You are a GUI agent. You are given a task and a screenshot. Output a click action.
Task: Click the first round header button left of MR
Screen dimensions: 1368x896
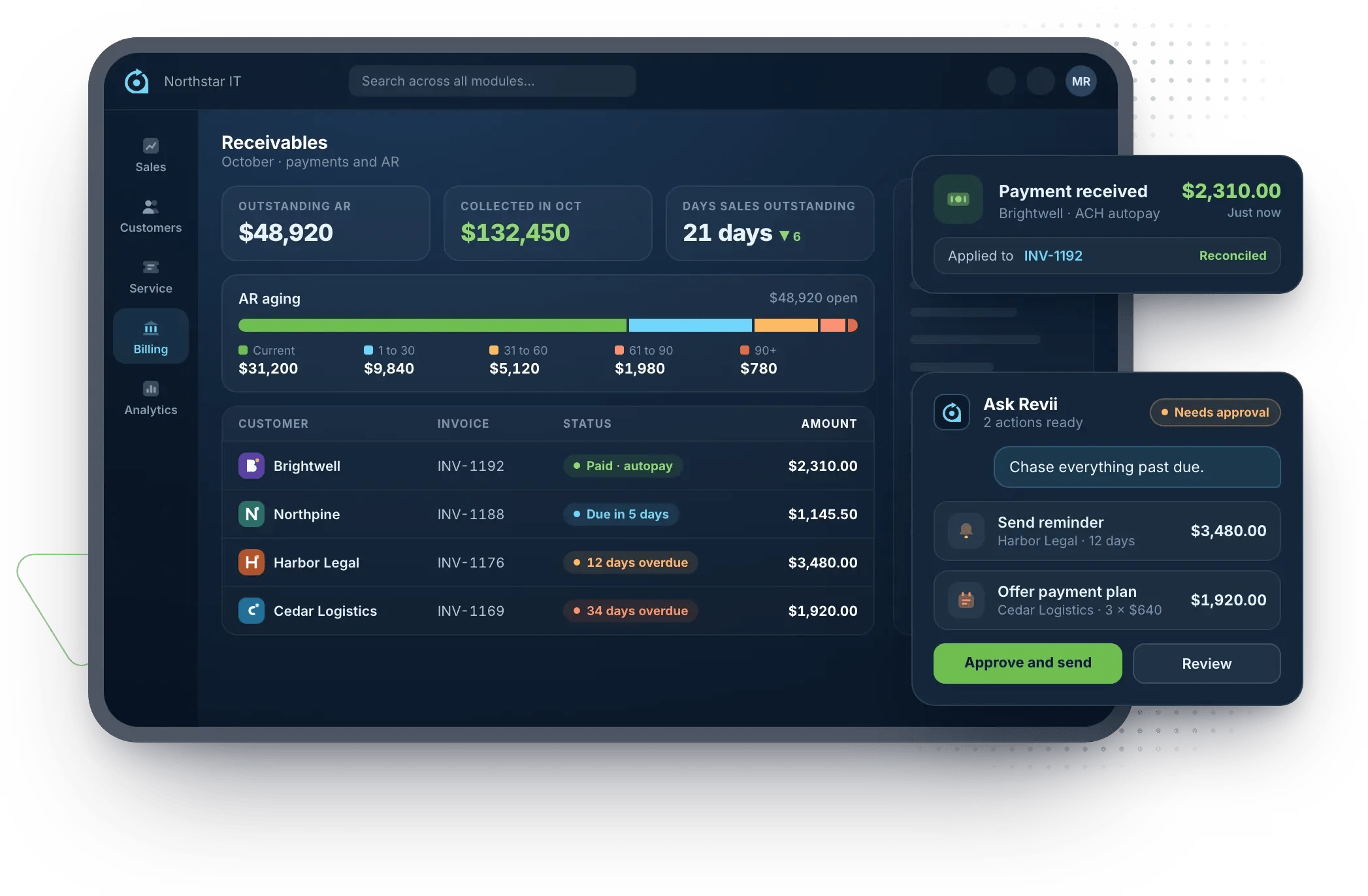(x=1001, y=81)
